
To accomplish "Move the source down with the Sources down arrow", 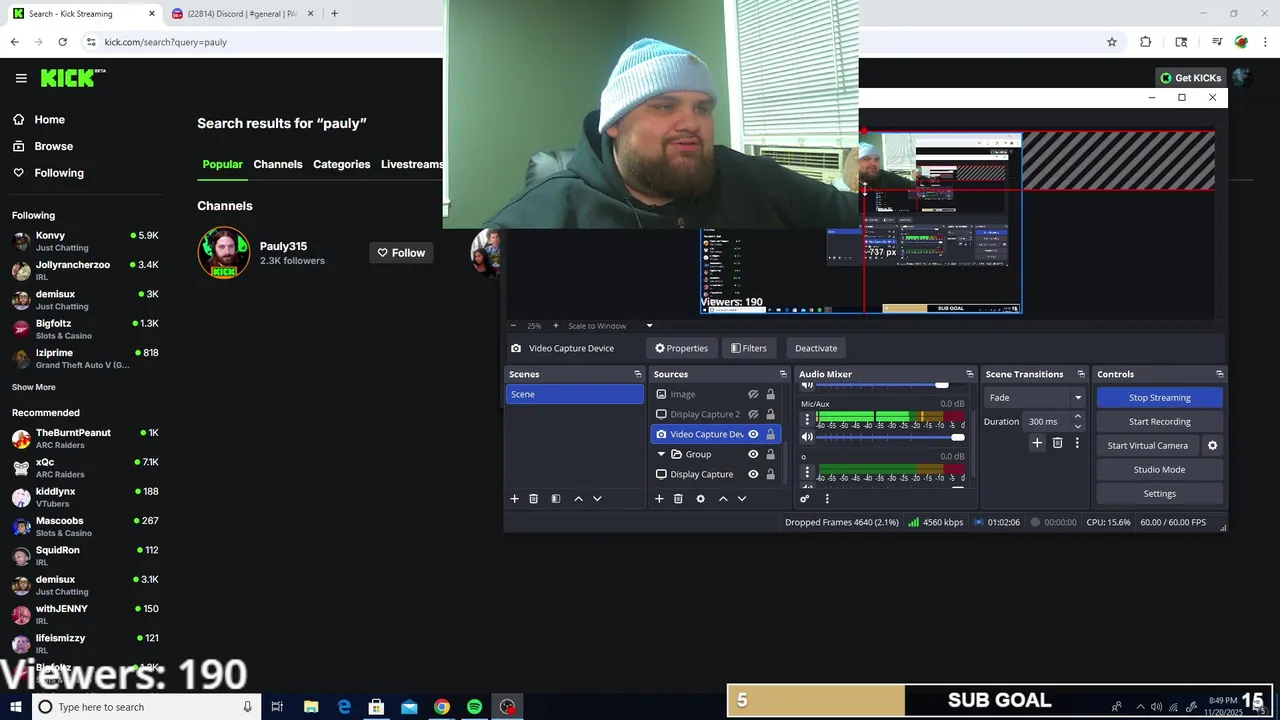I will click(x=742, y=499).
